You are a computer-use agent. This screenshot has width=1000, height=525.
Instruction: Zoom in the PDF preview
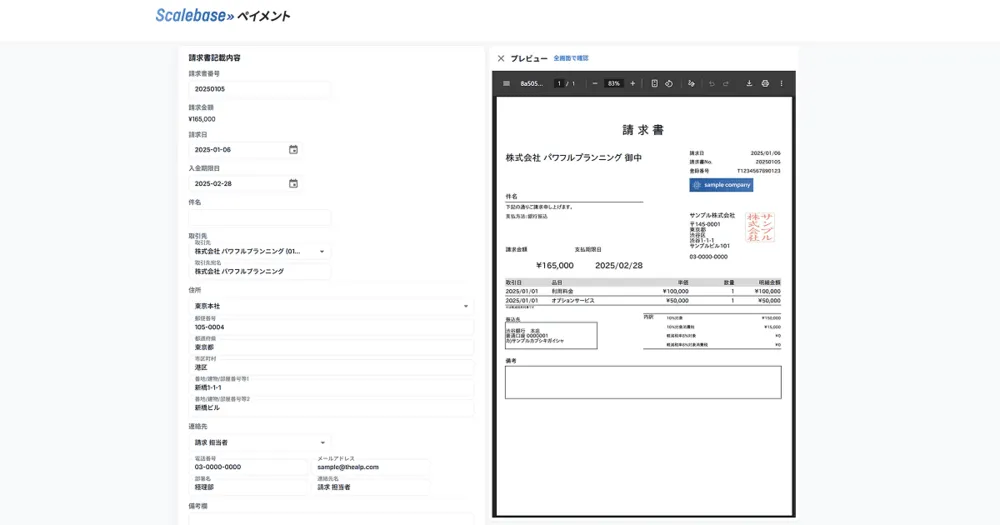(632, 83)
